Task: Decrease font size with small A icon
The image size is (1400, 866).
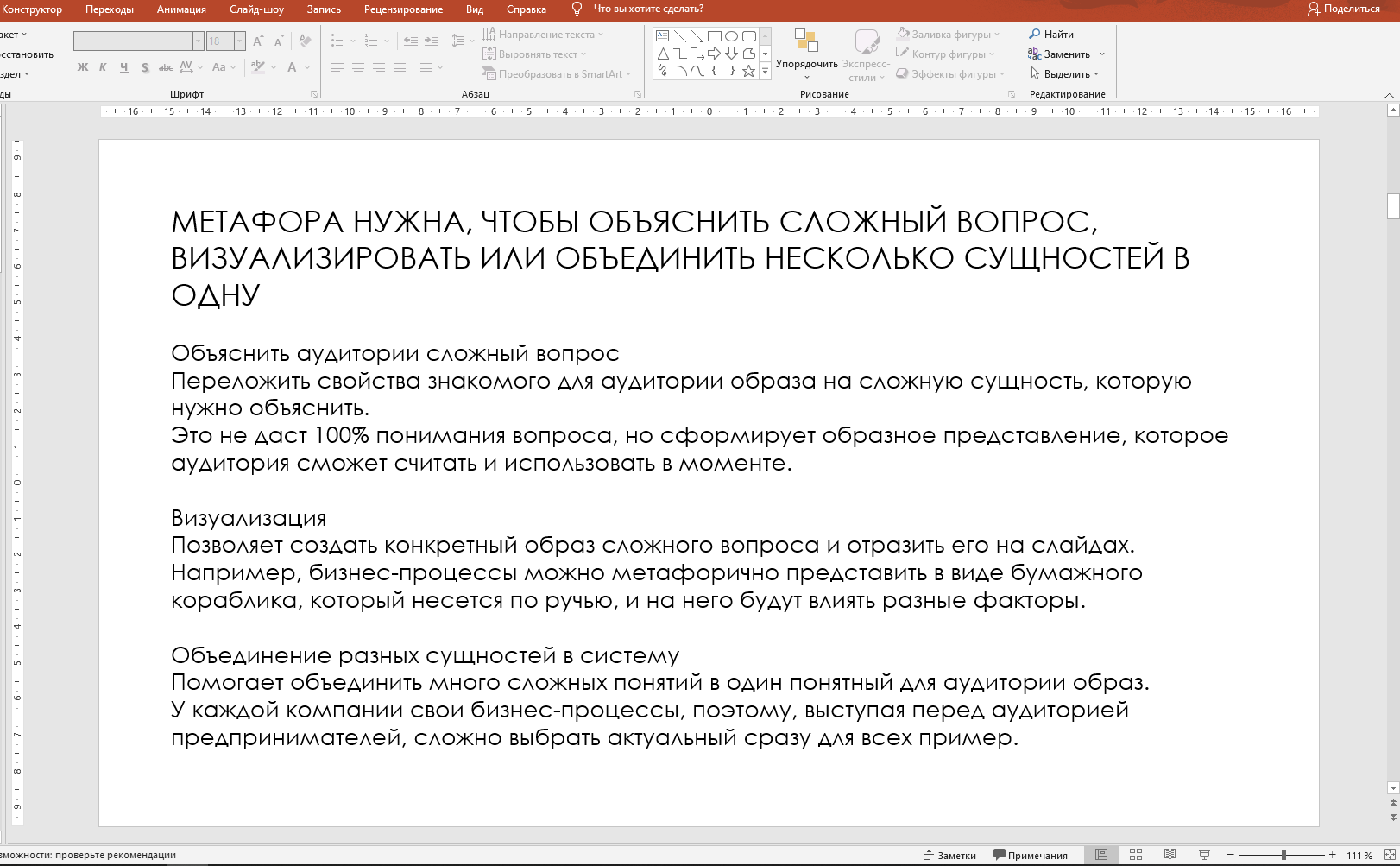Action: (278, 41)
